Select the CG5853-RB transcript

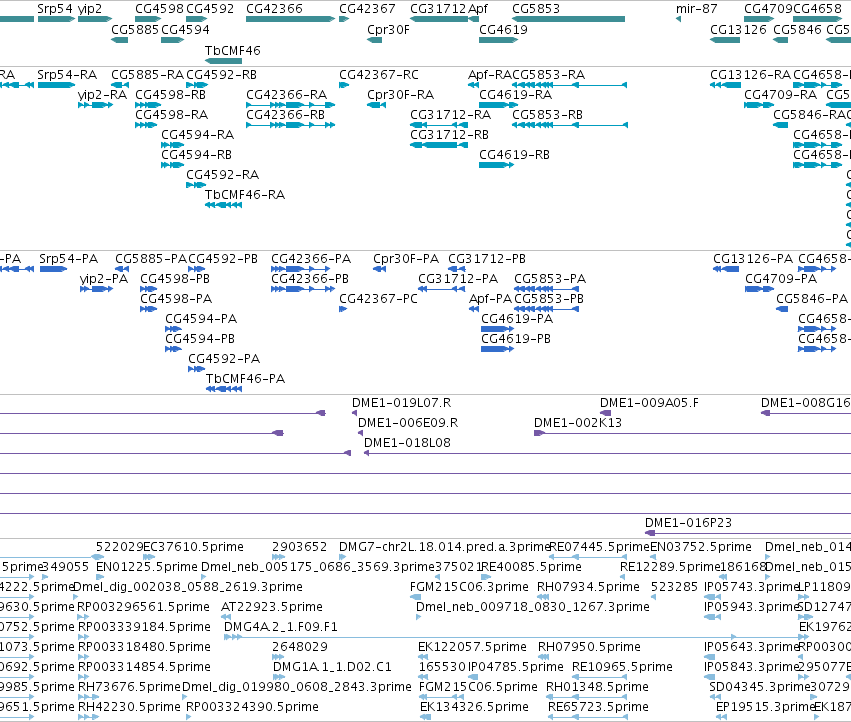pyautogui.click(x=570, y=125)
